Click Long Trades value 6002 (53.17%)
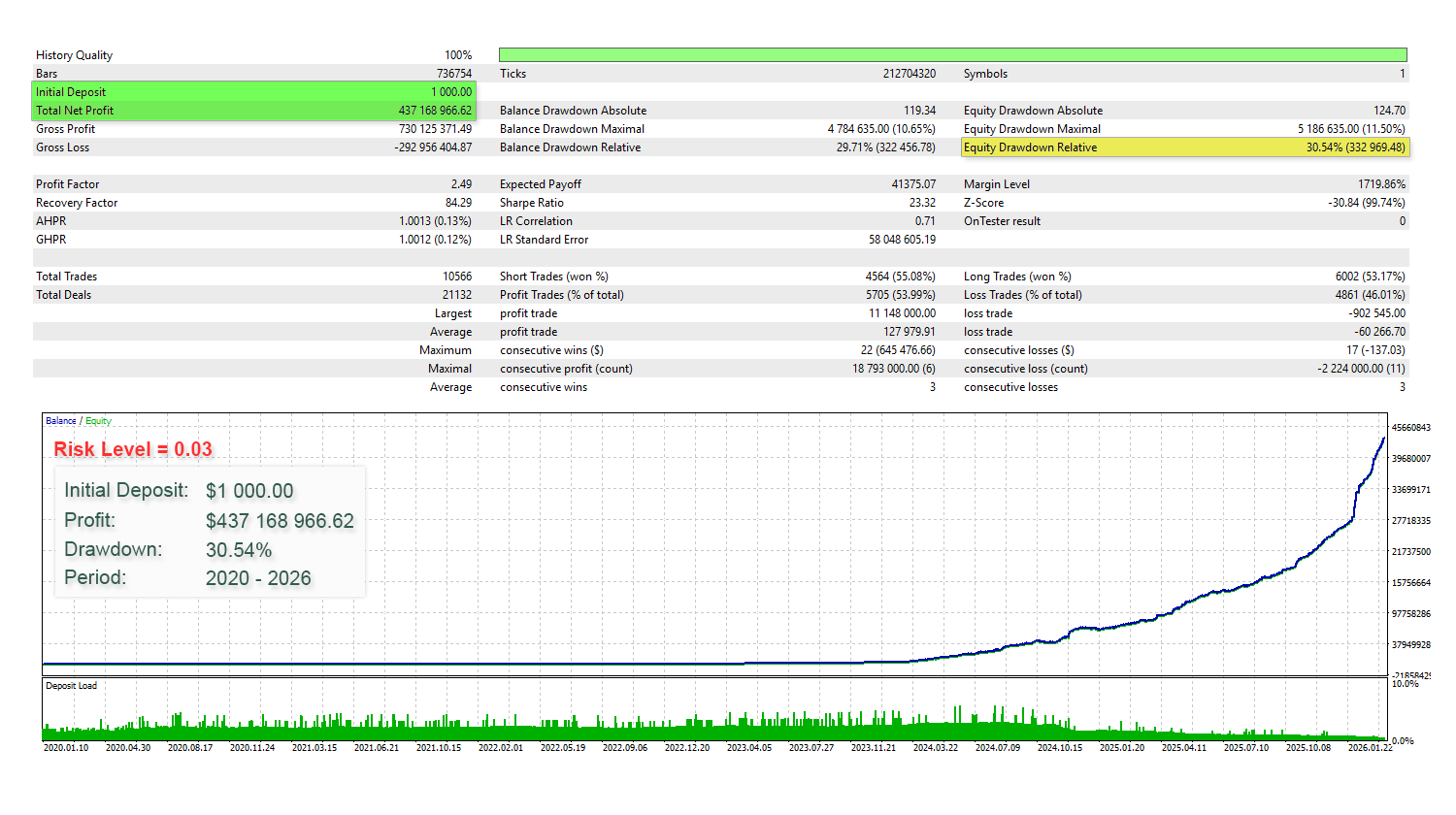 pos(1370,277)
